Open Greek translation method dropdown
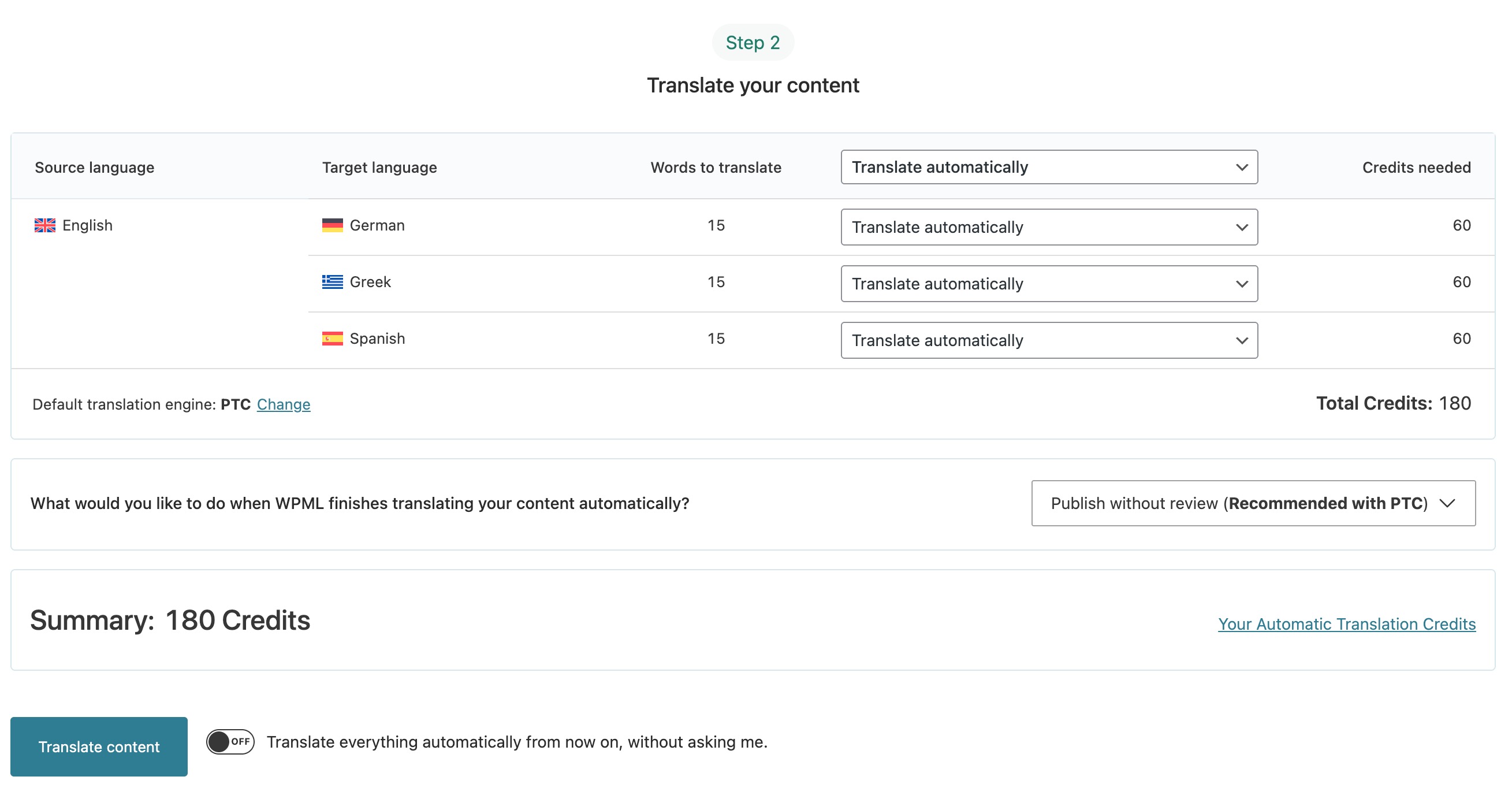 pyautogui.click(x=1048, y=284)
